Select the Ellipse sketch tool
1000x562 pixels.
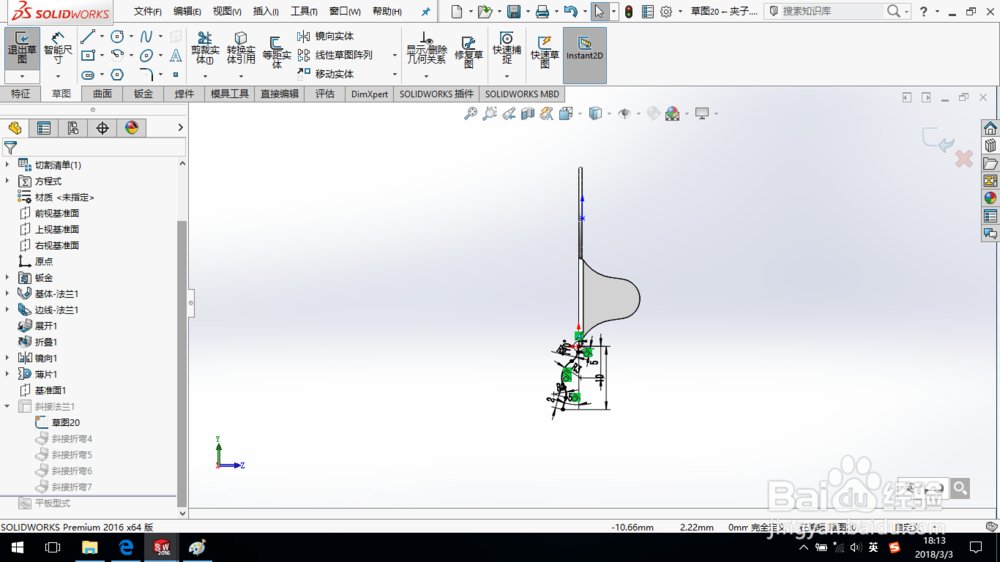click(x=146, y=55)
